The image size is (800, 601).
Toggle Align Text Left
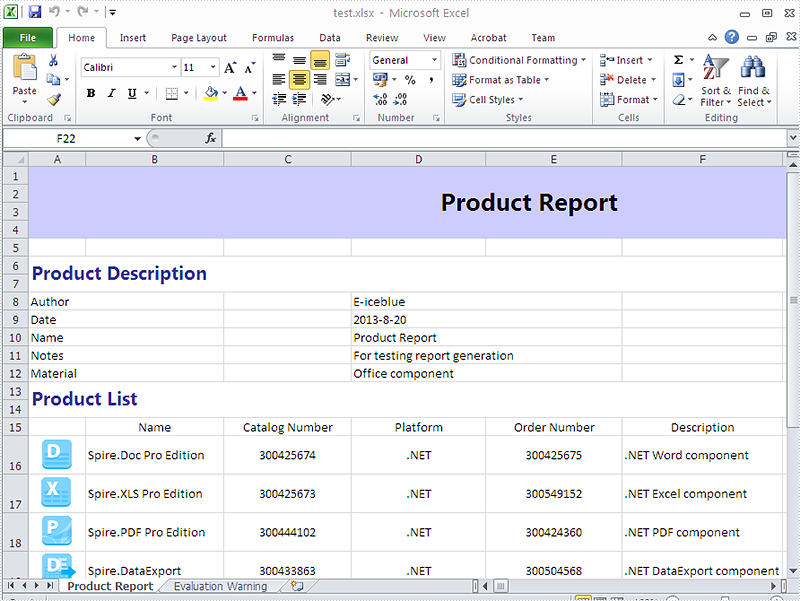click(279, 80)
